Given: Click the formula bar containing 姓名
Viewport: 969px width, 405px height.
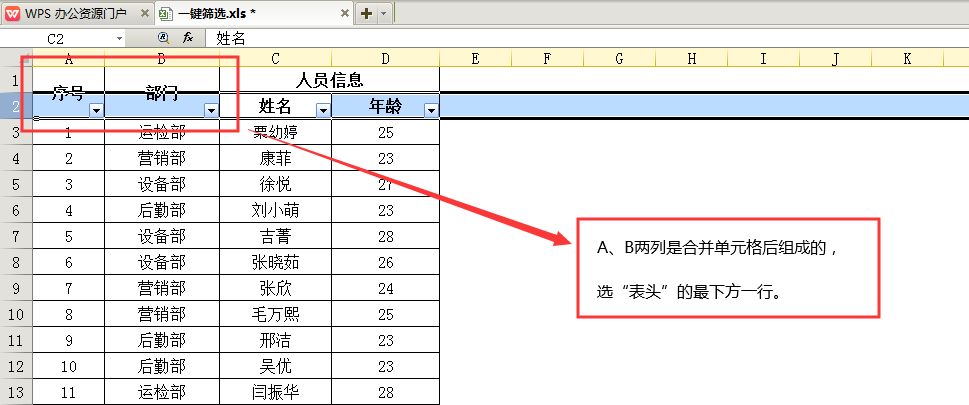Looking at the screenshot, I should pyautogui.click(x=587, y=39).
